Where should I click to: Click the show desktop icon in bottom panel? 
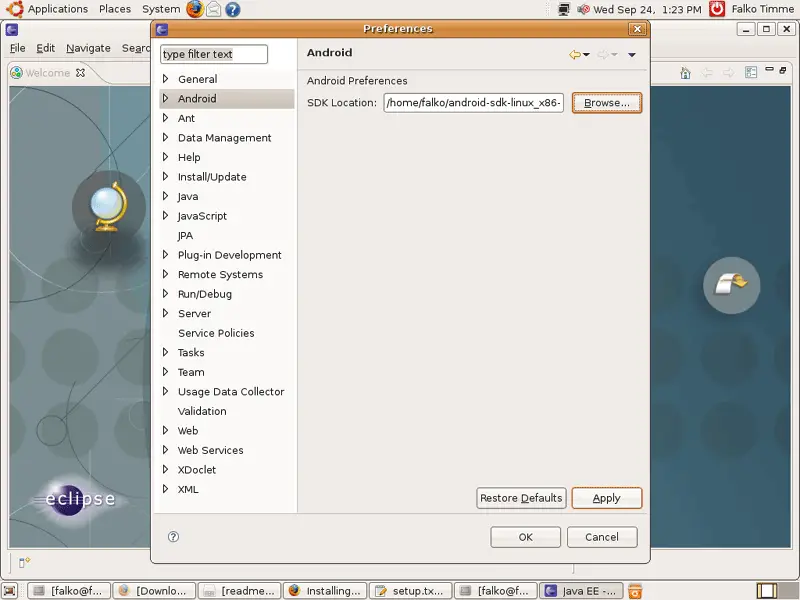pos(10,591)
